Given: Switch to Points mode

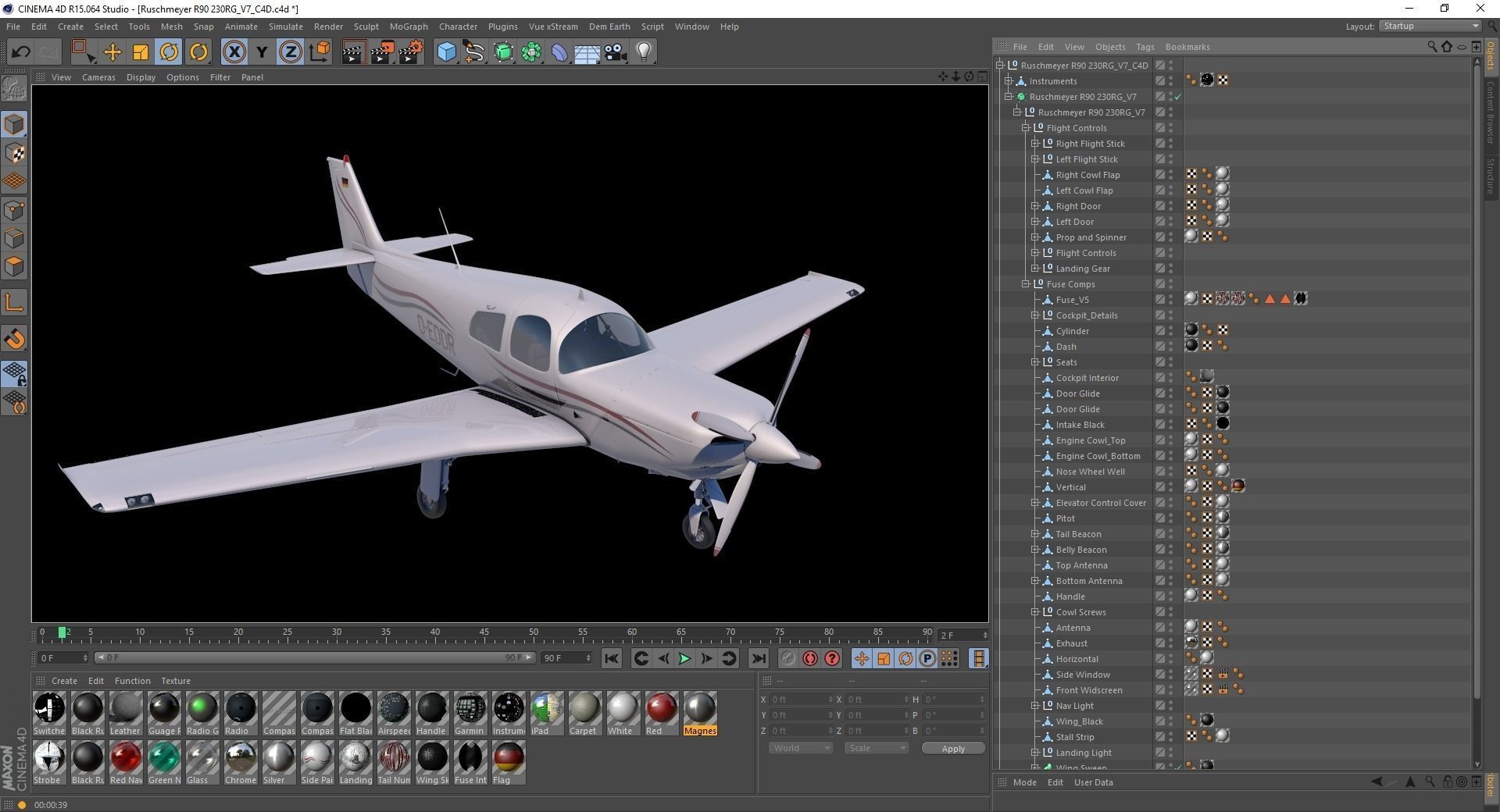Looking at the screenshot, I should [x=14, y=210].
